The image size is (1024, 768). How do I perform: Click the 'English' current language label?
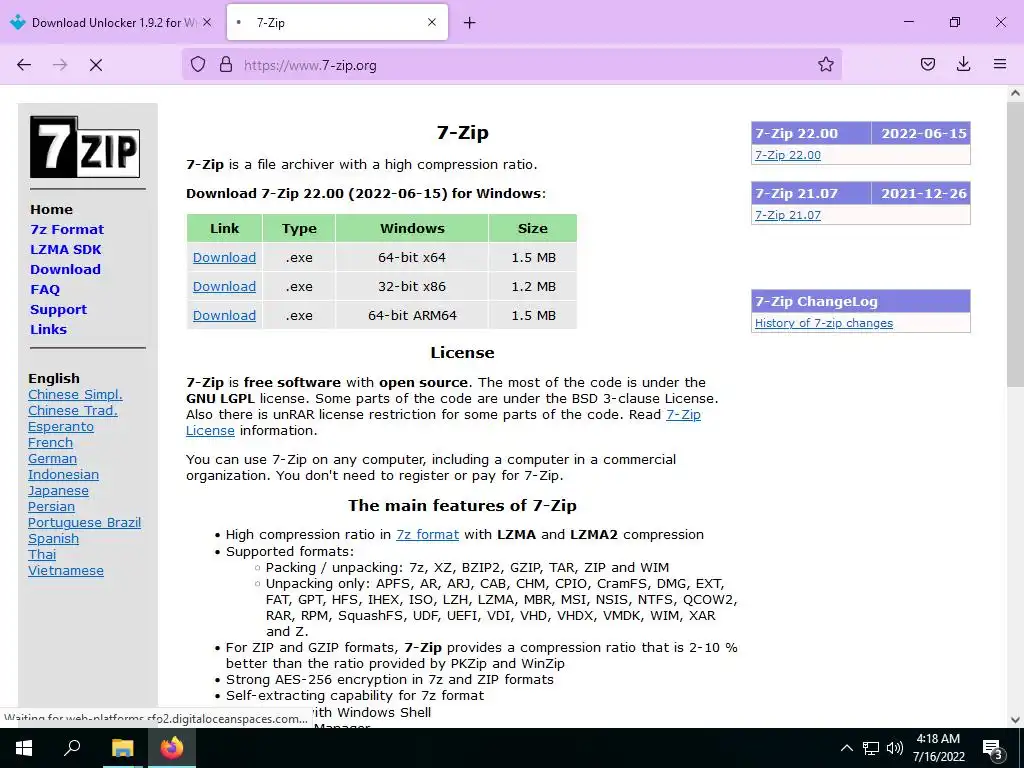[x=54, y=378]
